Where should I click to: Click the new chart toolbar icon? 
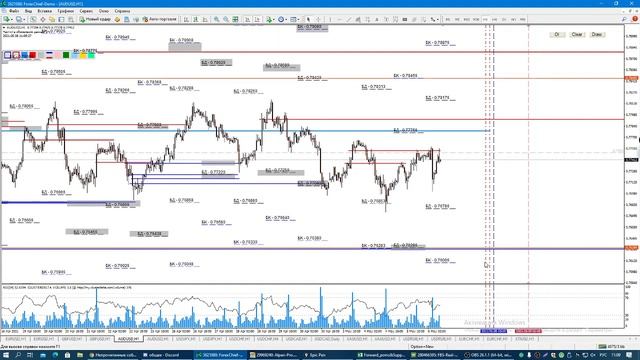coord(7,19)
